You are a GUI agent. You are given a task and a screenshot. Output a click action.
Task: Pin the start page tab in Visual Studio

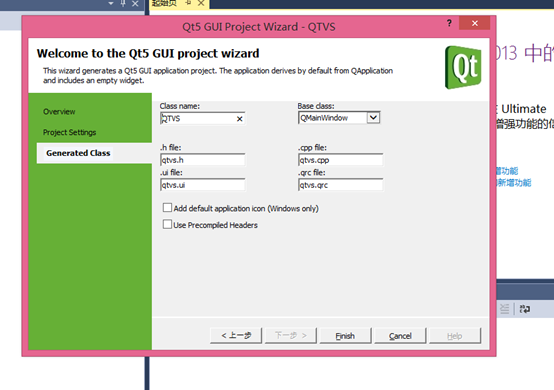coord(188,3)
